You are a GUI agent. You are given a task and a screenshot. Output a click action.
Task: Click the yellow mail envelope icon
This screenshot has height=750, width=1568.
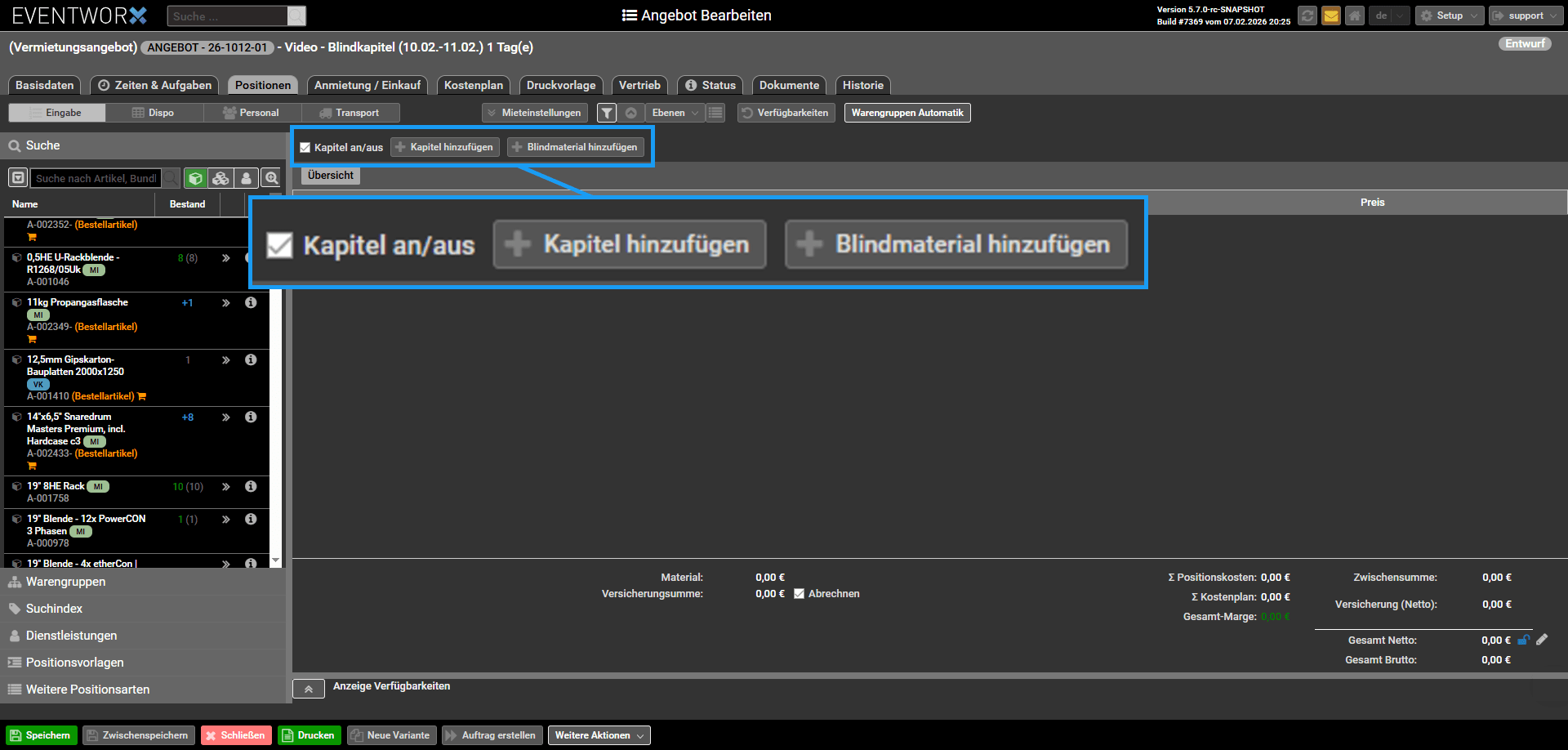(x=1330, y=16)
